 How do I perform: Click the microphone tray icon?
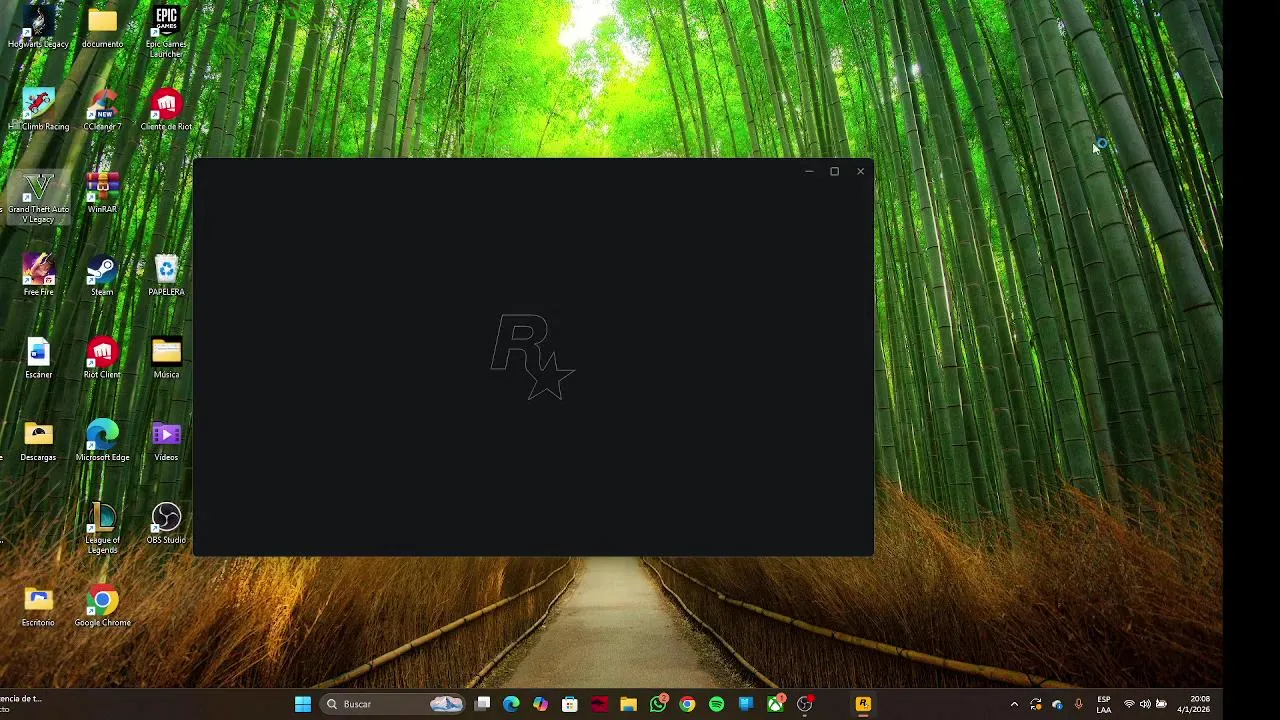point(1078,704)
